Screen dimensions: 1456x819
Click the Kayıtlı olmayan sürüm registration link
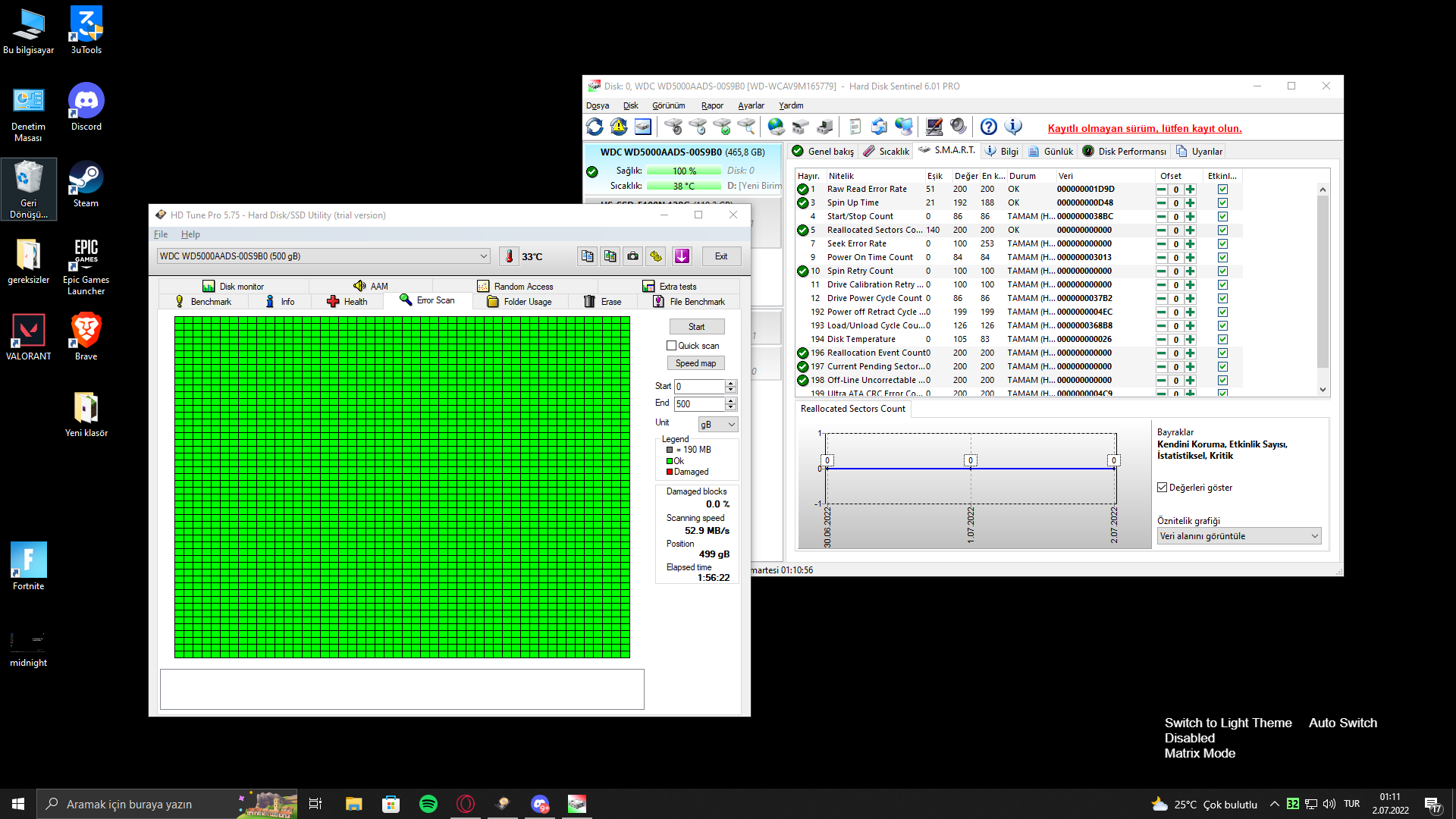click(x=1144, y=128)
